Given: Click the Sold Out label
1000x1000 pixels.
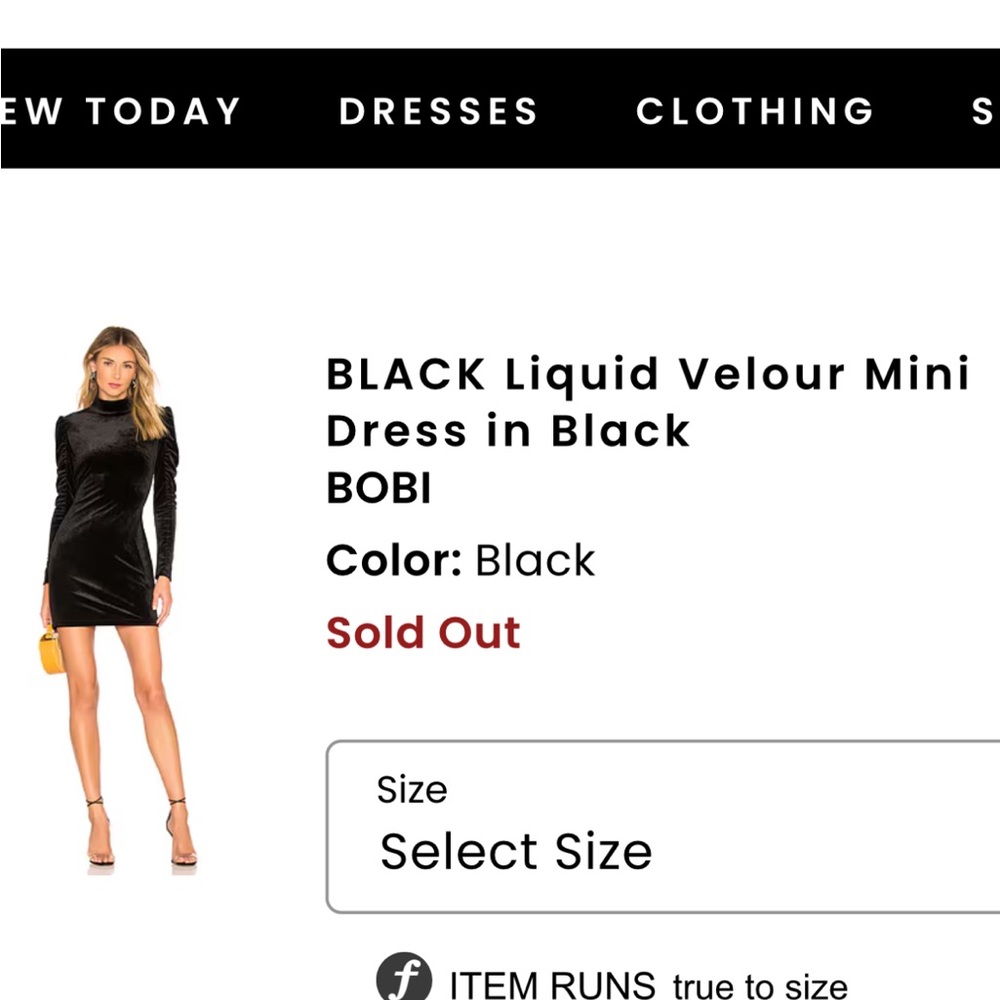Looking at the screenshot, I should [x=422, y=632].
